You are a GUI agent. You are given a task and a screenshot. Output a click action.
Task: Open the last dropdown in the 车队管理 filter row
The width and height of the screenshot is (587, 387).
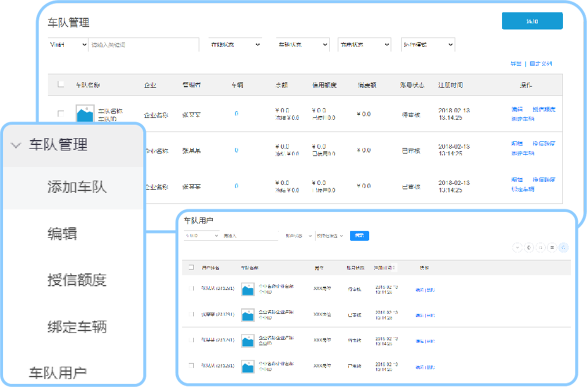point(428,45)
